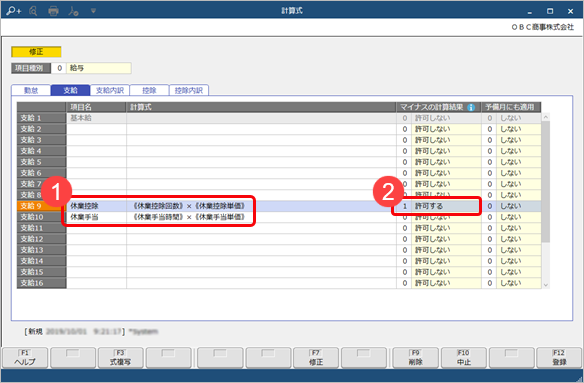Viewport: 584px width, 383px height.
Task: Select the 支給10 row header
Action: click(x=41, y=217)
